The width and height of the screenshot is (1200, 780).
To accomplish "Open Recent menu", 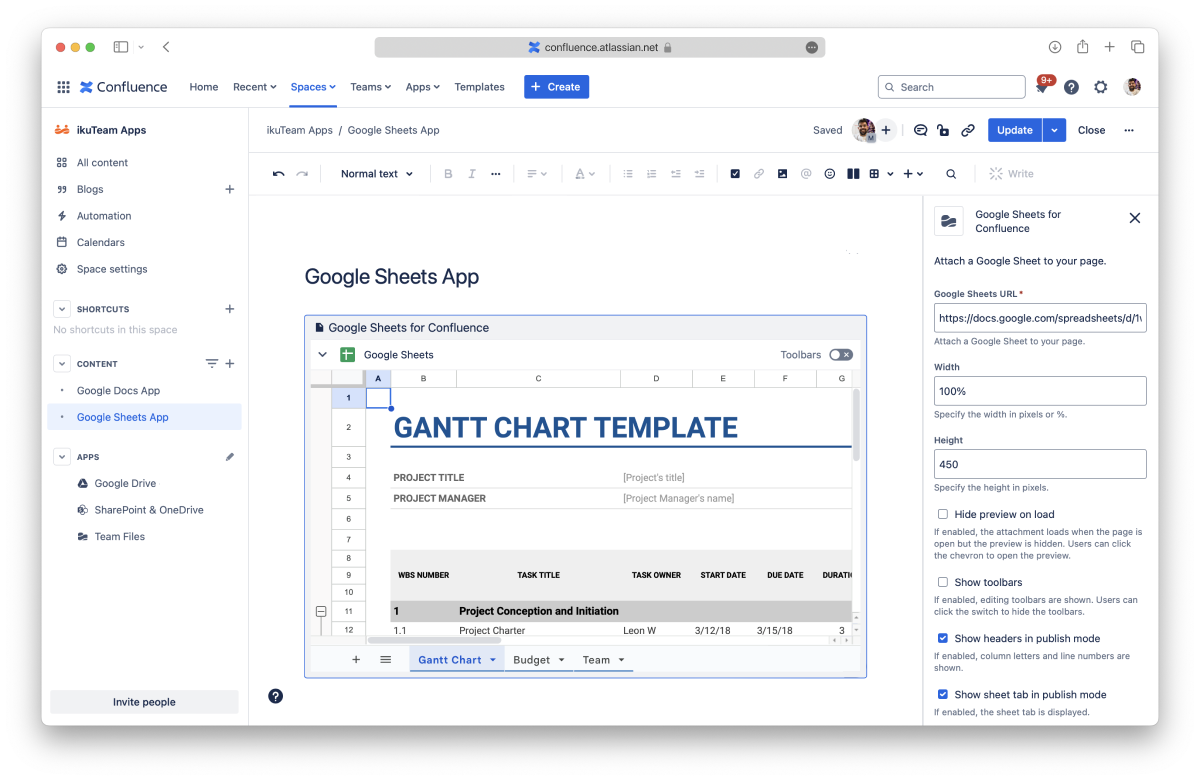I will coord(254,87).
